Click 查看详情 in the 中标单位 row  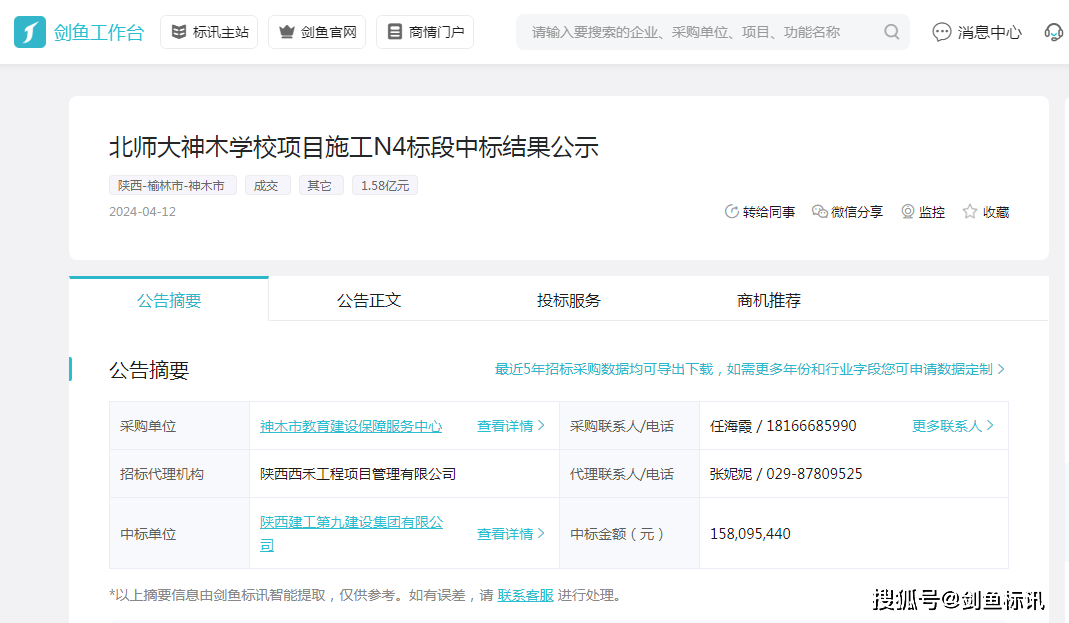click(511, 534)
